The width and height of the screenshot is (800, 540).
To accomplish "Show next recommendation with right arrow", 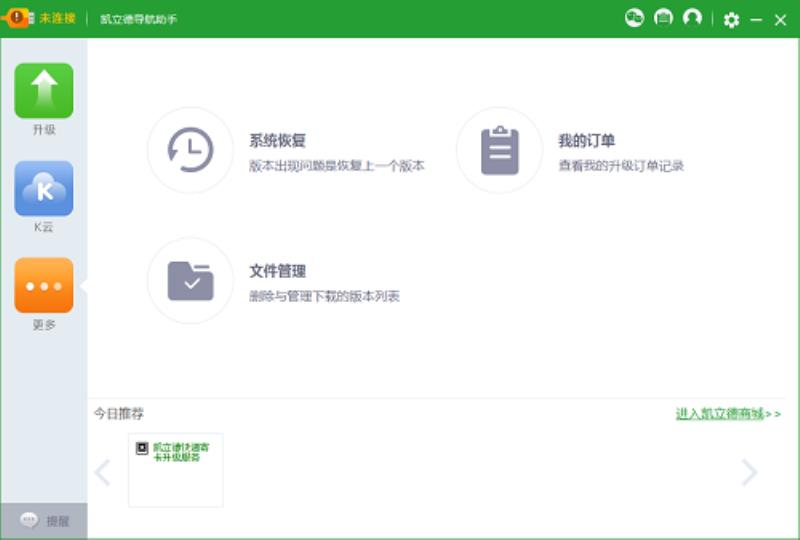I will pyautogui.click(x=748, y=472).
